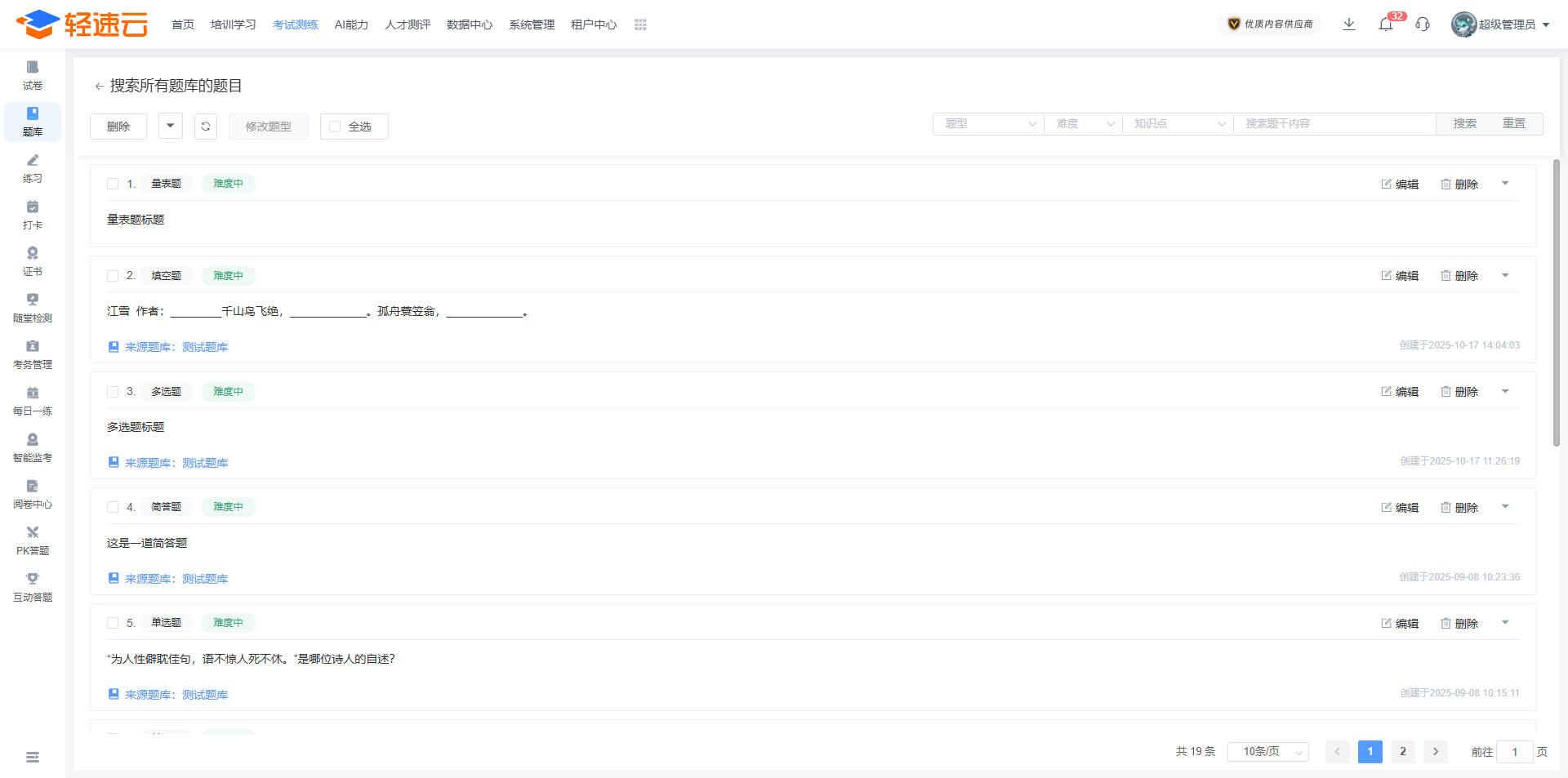Screen dimensions: 1568x778
Task: Open the 题型 filter dropdown
Action: [x=988, y=124]
